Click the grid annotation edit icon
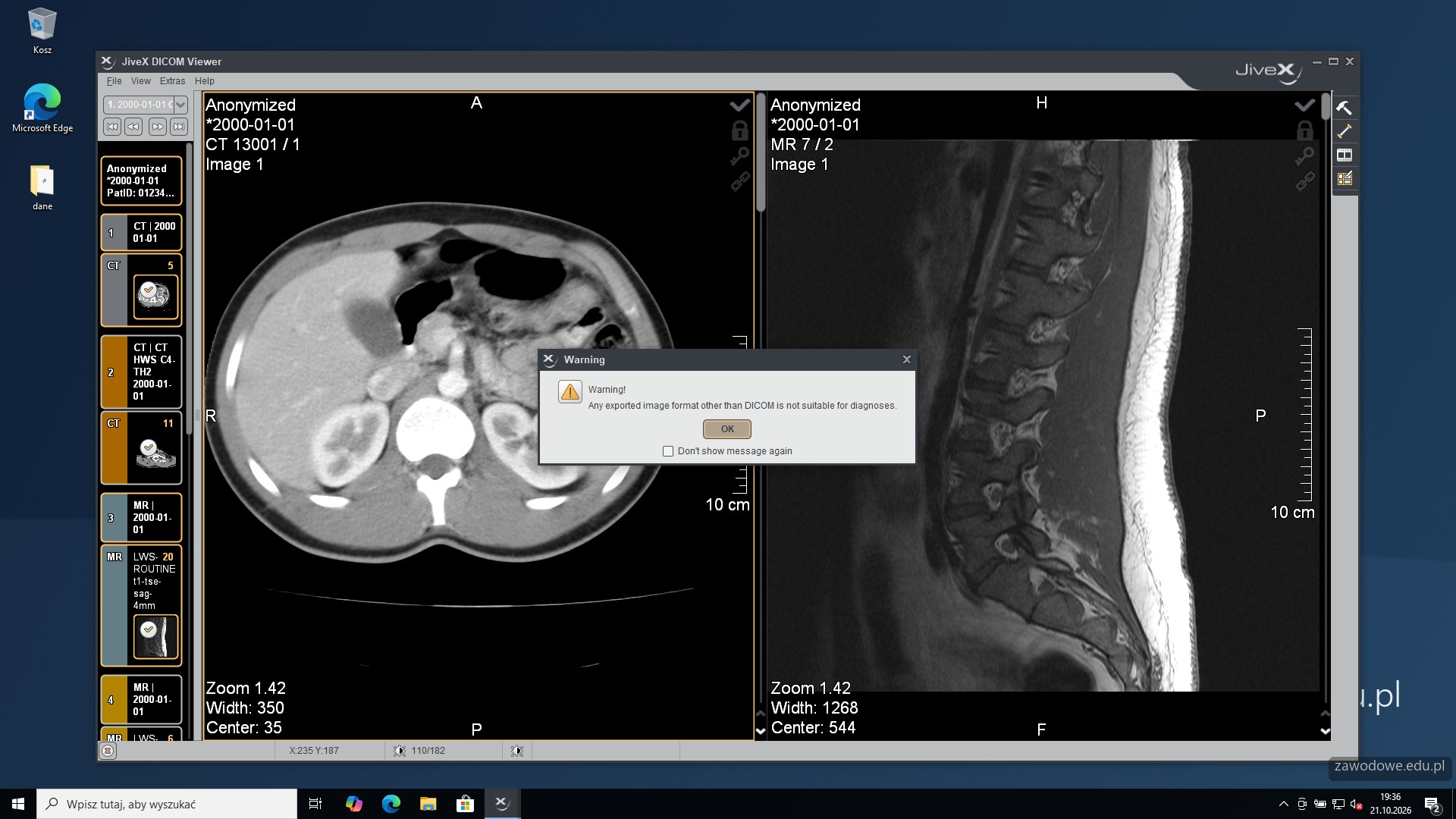Viewport: 1456px width, 819px height. tap(1344, 178)
